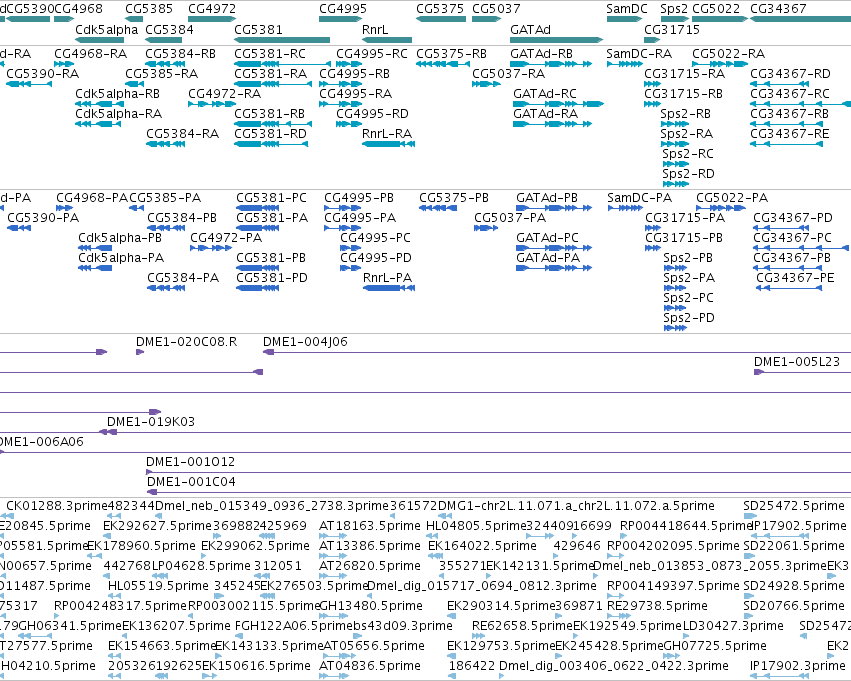Select gene label CG5375
The height and width of the screenshot is (681, 851).
pyautogui.click(x=440, y=9)
